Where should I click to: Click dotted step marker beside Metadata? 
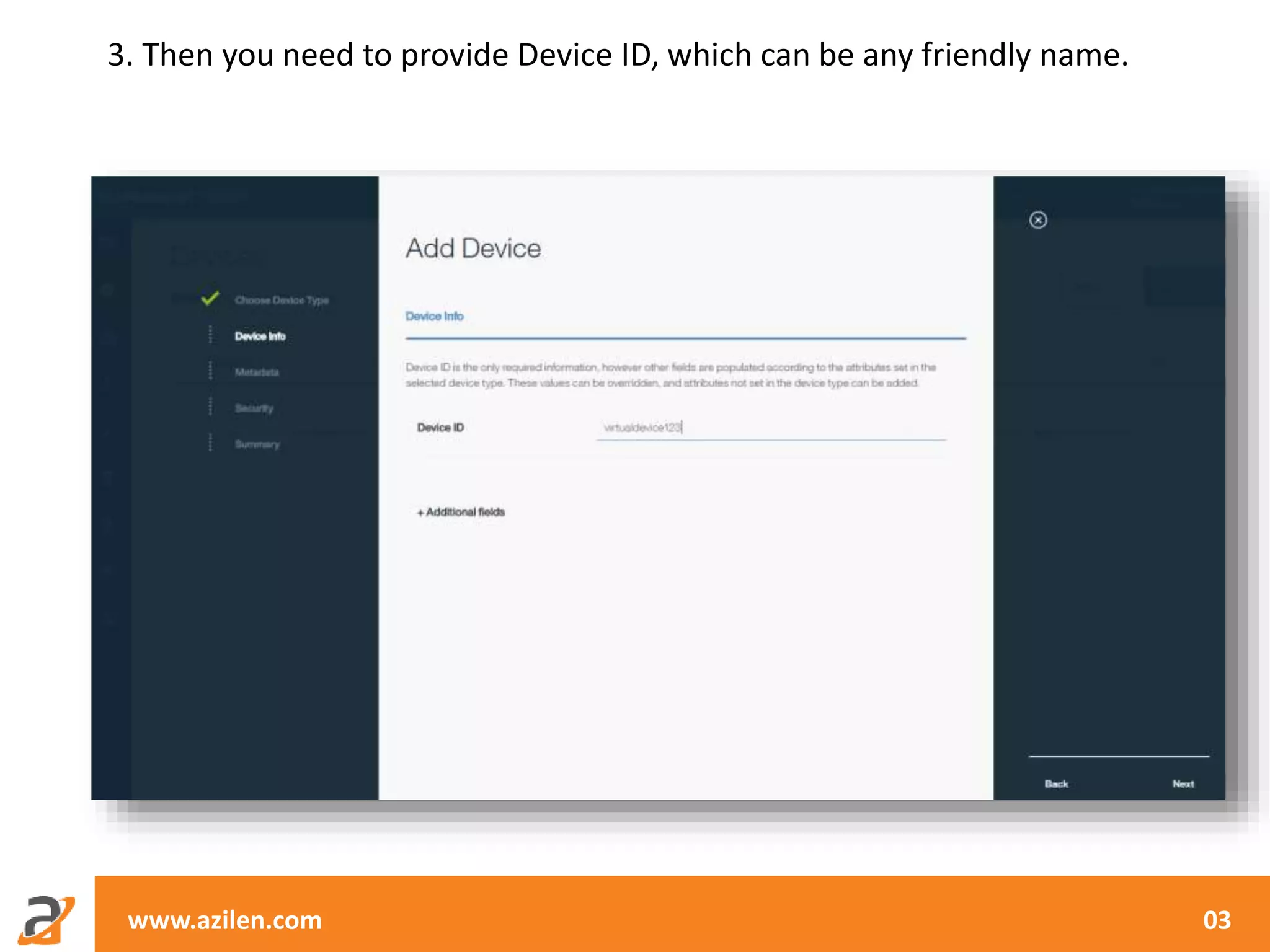(210, 371)
